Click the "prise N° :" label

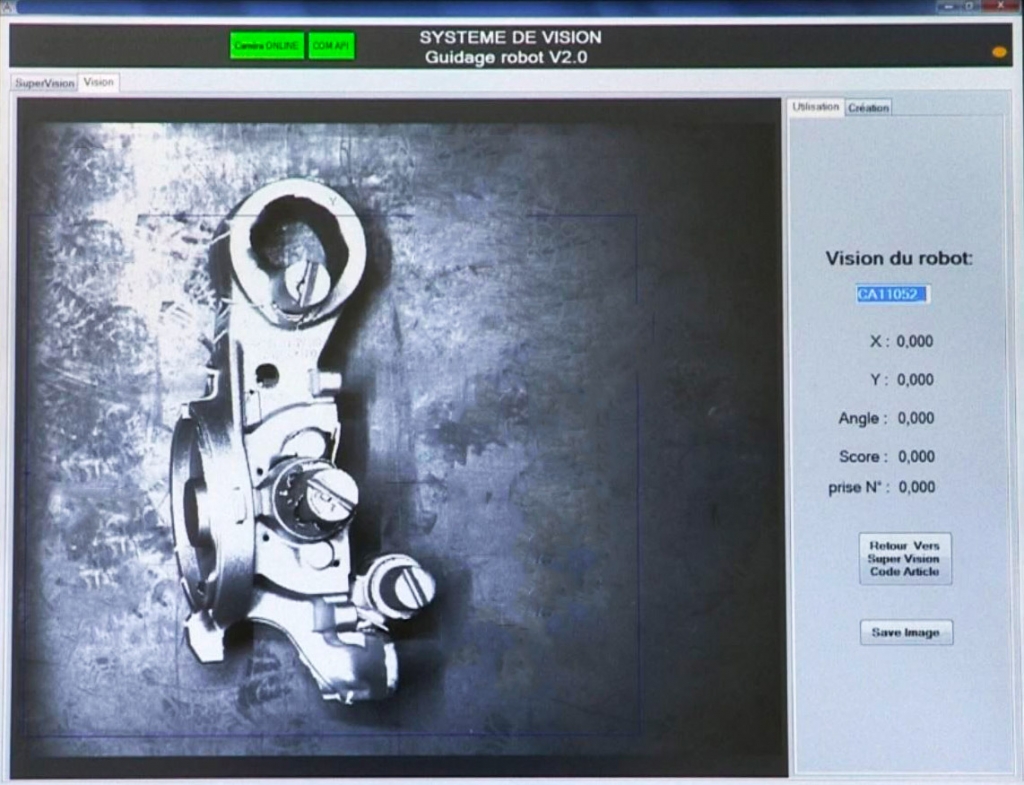click(858, 487)
